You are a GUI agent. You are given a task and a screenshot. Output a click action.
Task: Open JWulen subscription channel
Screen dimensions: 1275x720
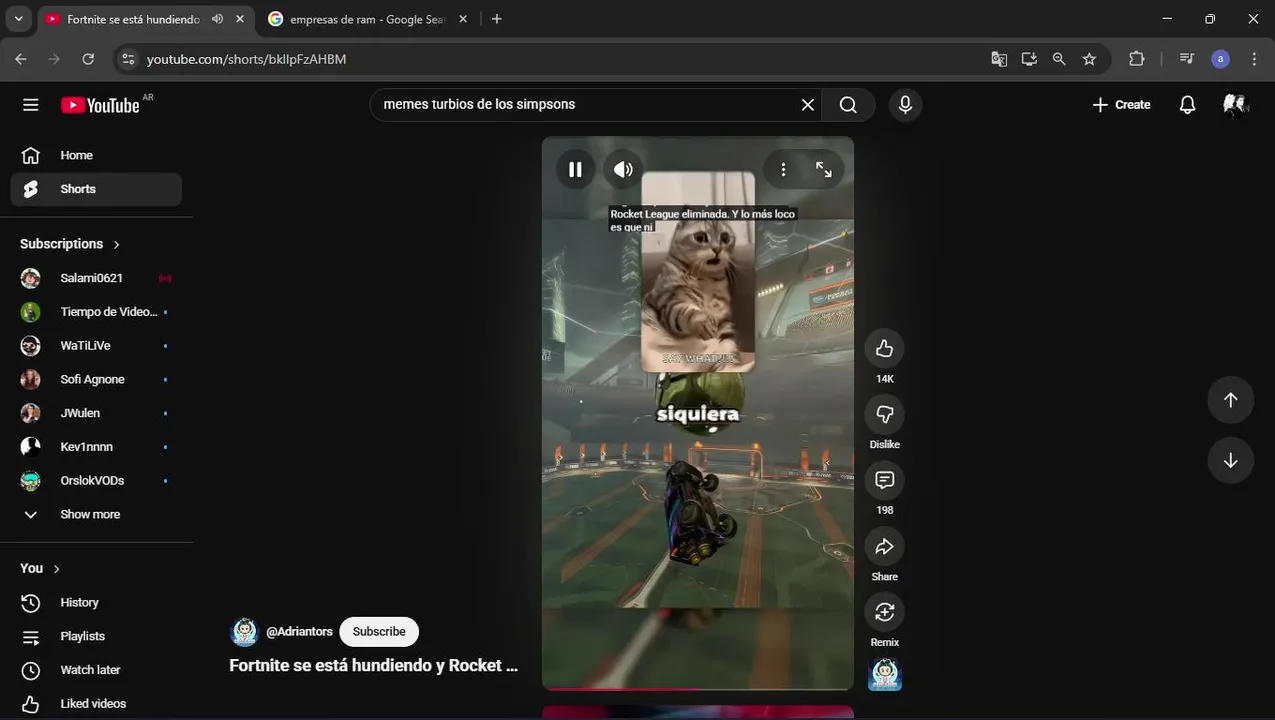pos(96,413)
